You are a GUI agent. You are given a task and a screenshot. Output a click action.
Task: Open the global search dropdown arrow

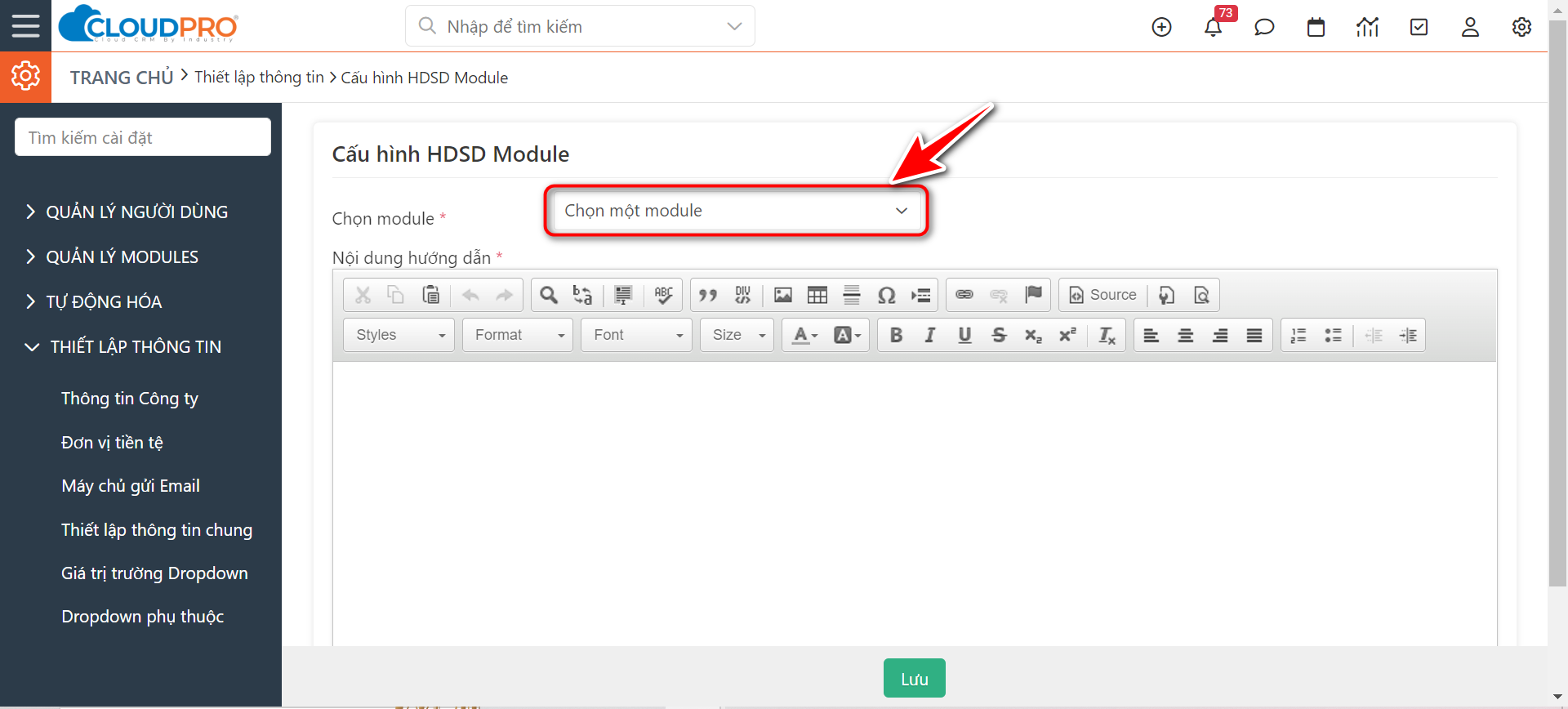(x=734, y=26)
